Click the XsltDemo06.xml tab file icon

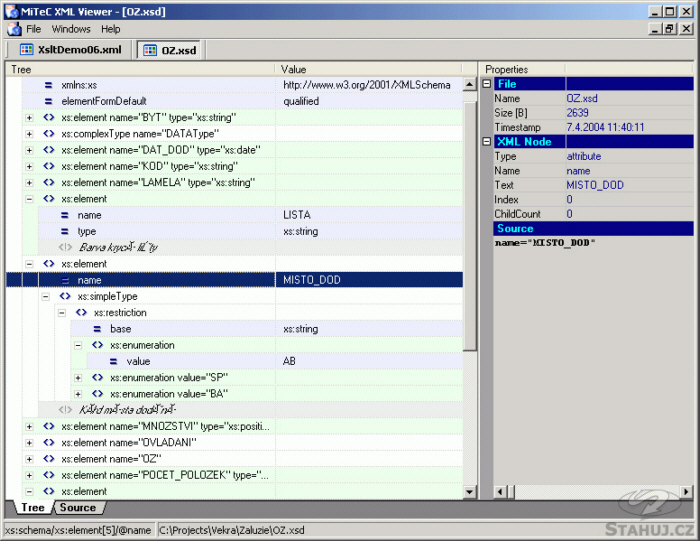click(27, 50)
